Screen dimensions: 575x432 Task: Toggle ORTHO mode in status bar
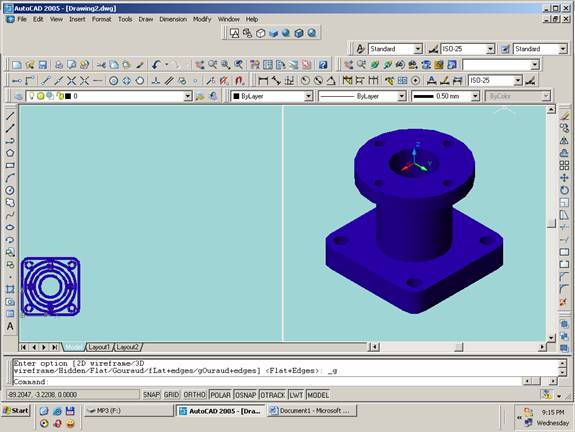click(x=194, y=395)
